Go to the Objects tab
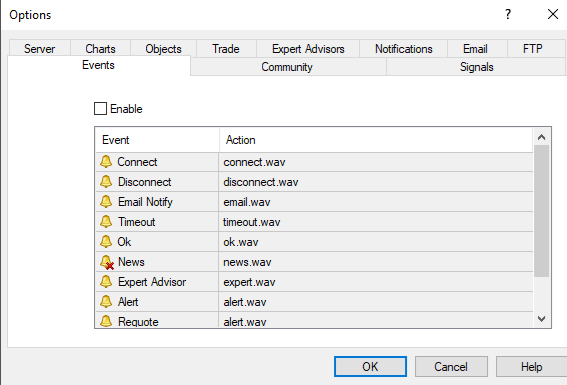The image size is (567, 385). click(x=163, y=49)
